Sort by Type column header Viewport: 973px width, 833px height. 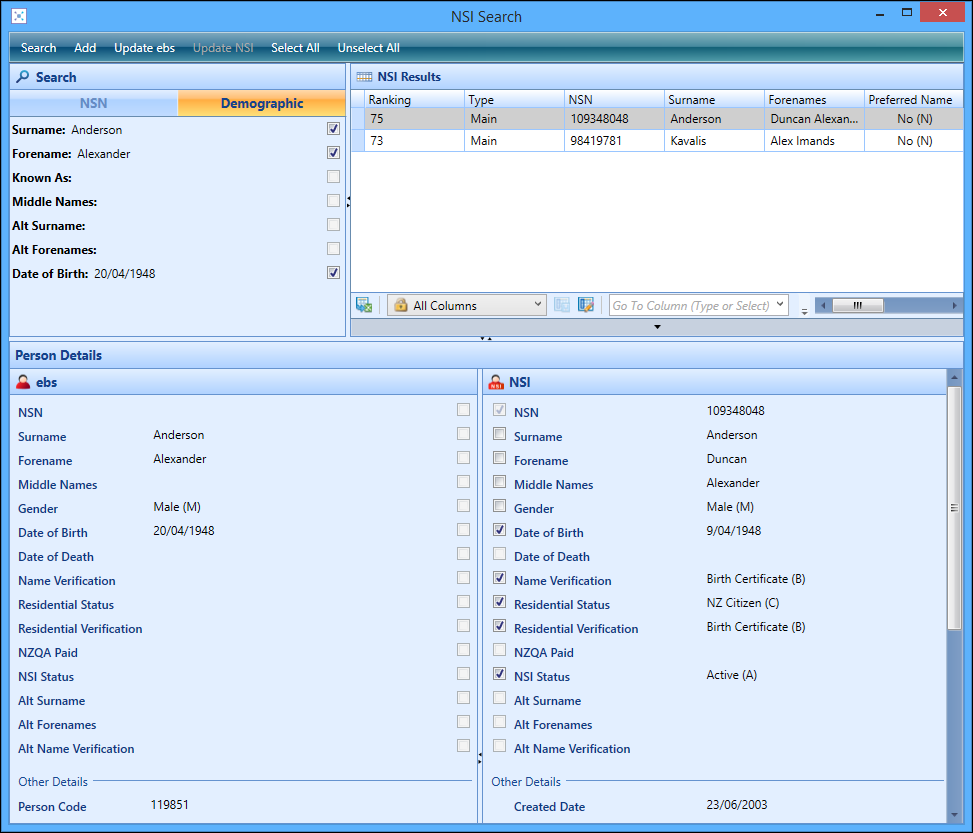point(514,99)
